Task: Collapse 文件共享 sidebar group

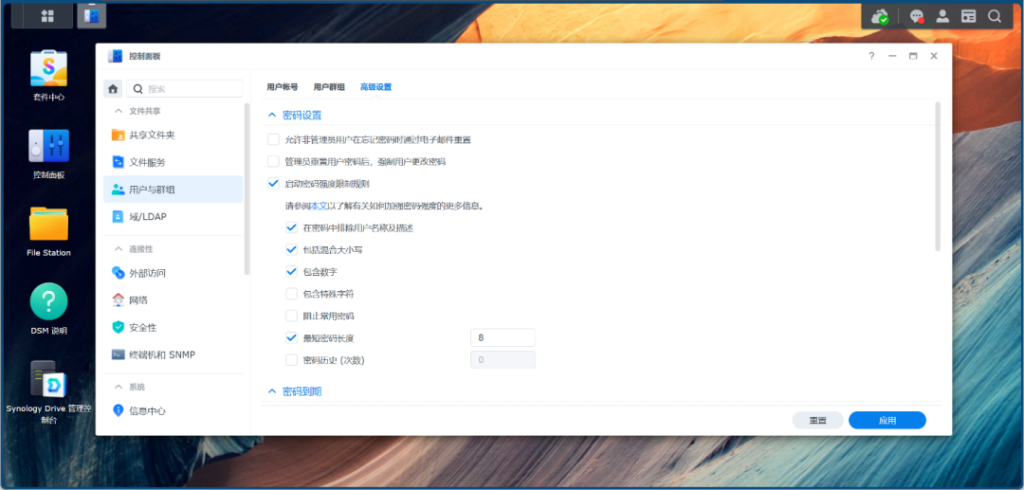Action: click(118, 111)
